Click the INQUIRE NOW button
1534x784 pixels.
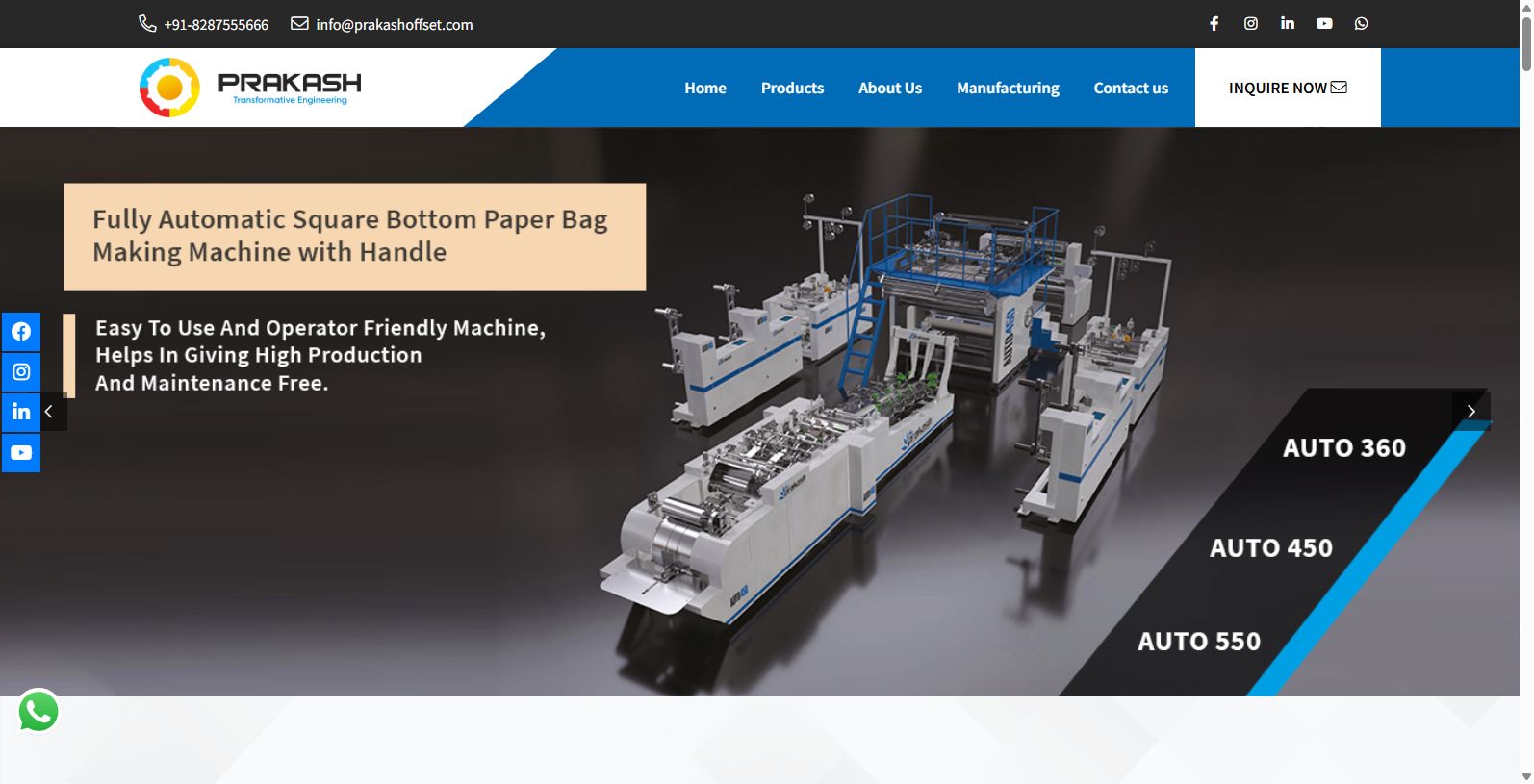(1288, 88)
